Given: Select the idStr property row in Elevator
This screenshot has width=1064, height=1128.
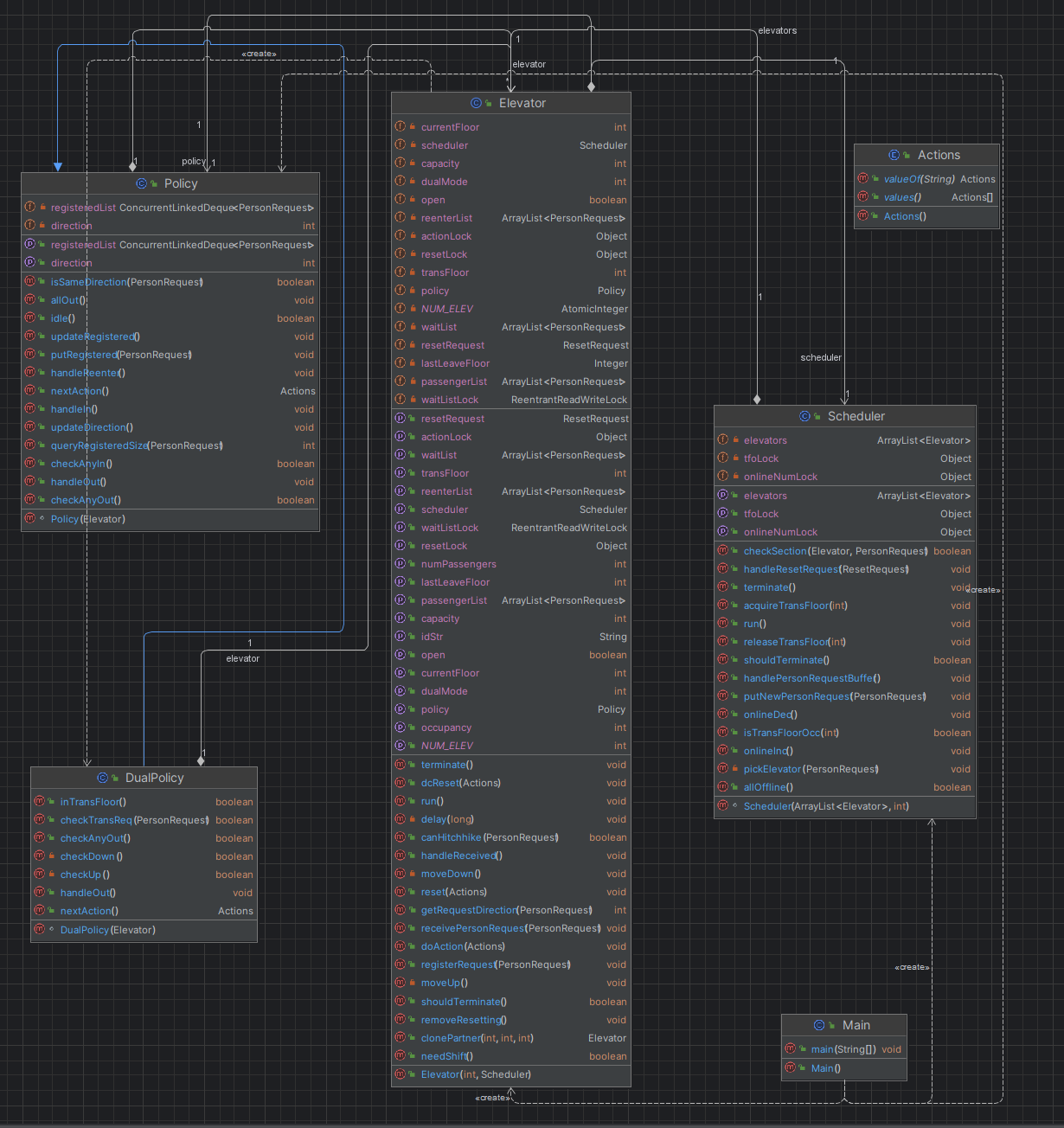Looking at the screenshot, I should coord(511,637).
